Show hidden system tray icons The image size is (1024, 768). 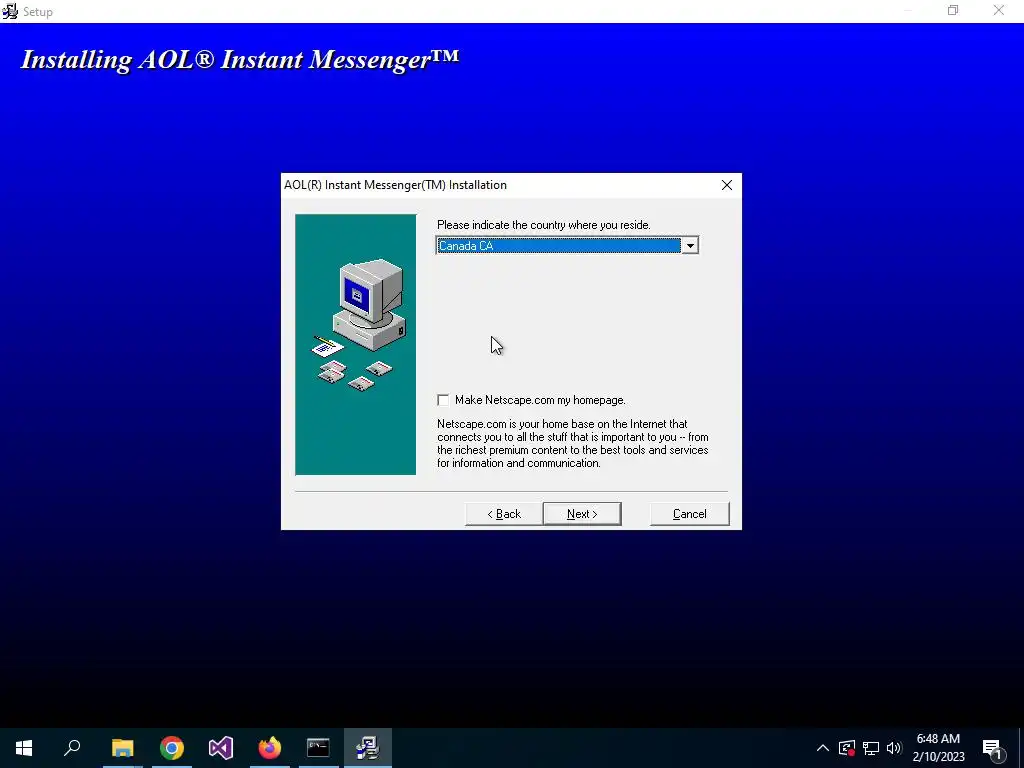823,748
